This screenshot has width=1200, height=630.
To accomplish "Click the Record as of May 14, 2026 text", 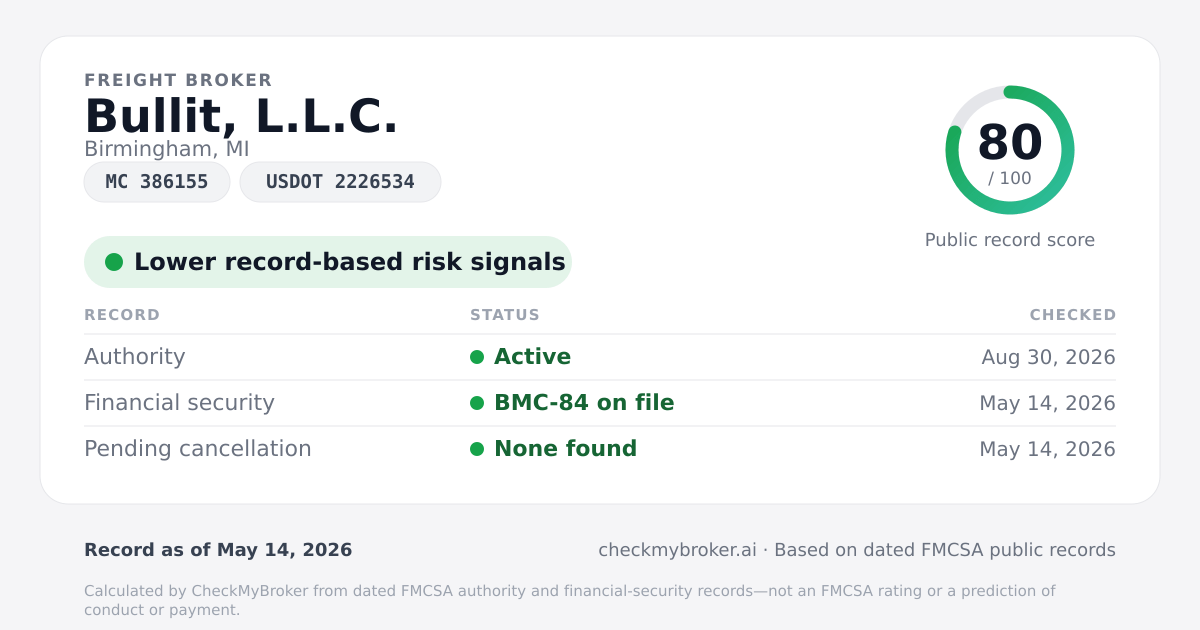I will (218, 550).
